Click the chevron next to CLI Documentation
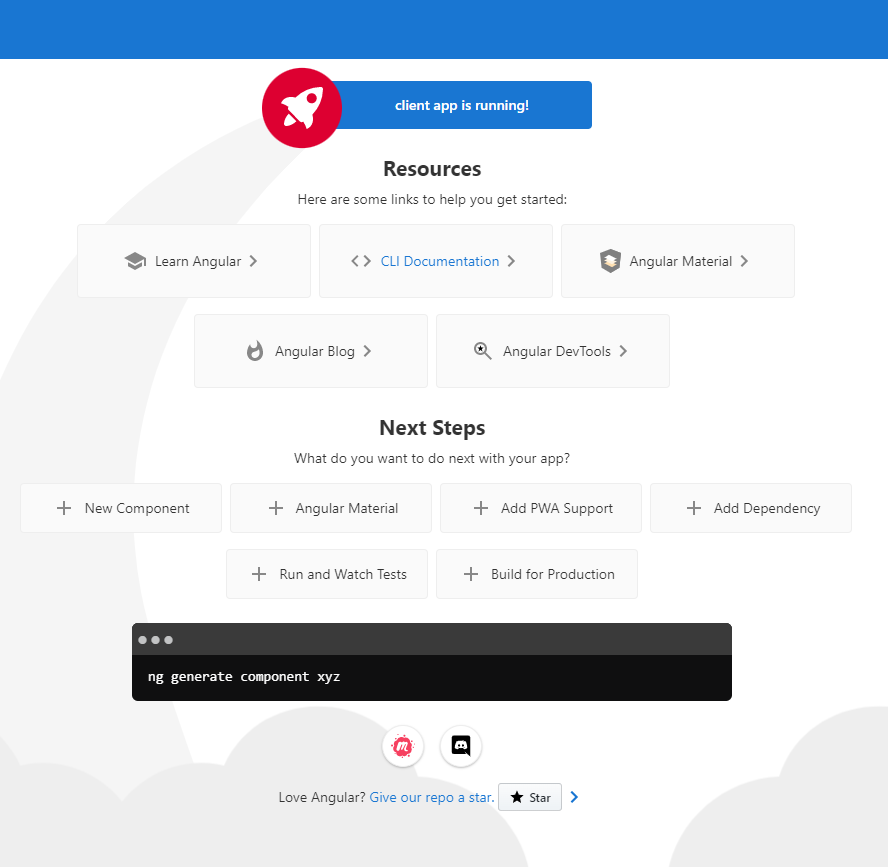The height and width of the screenshot is (867, 888). [511, 261]
